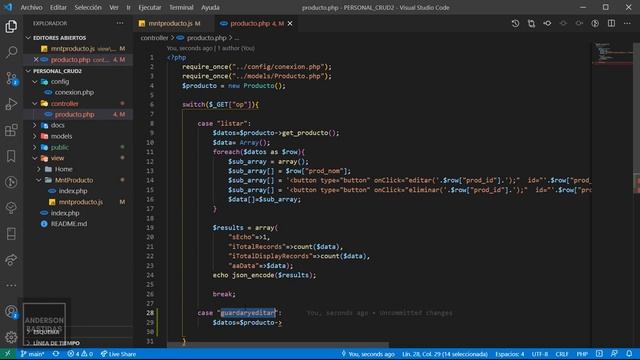
Task: Open mntproducto.js in MntProducto folder
Action: (80, 202)
